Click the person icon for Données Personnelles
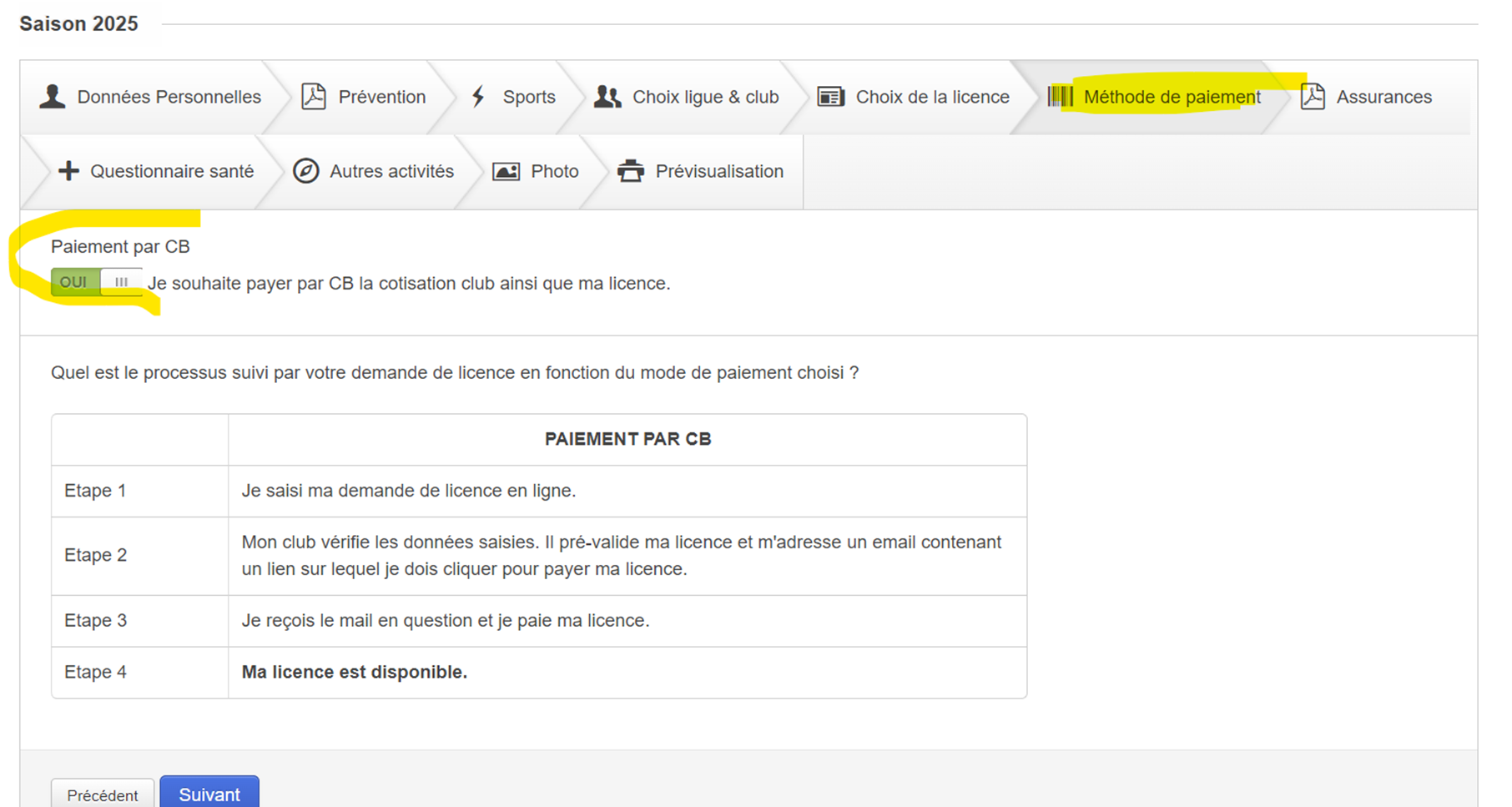This screenshot has height=807, width=1512. [x=53, y=97]
